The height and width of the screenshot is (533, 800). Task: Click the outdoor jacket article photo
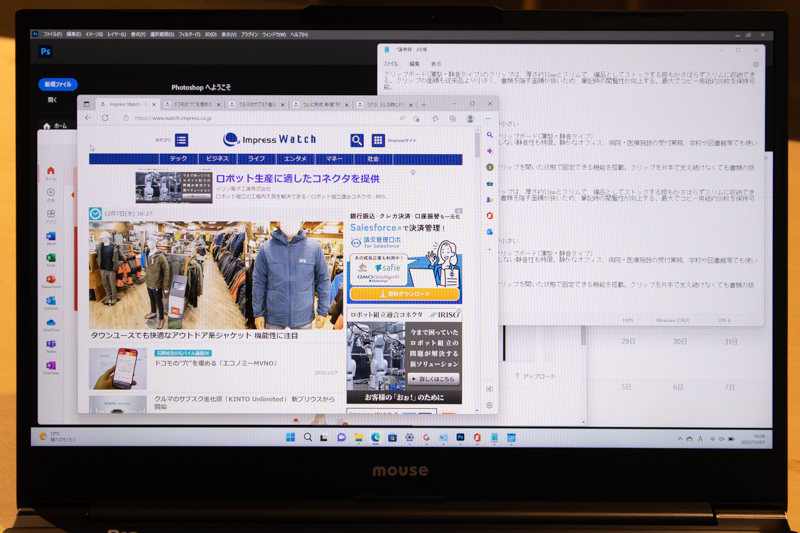click(216, 275)
